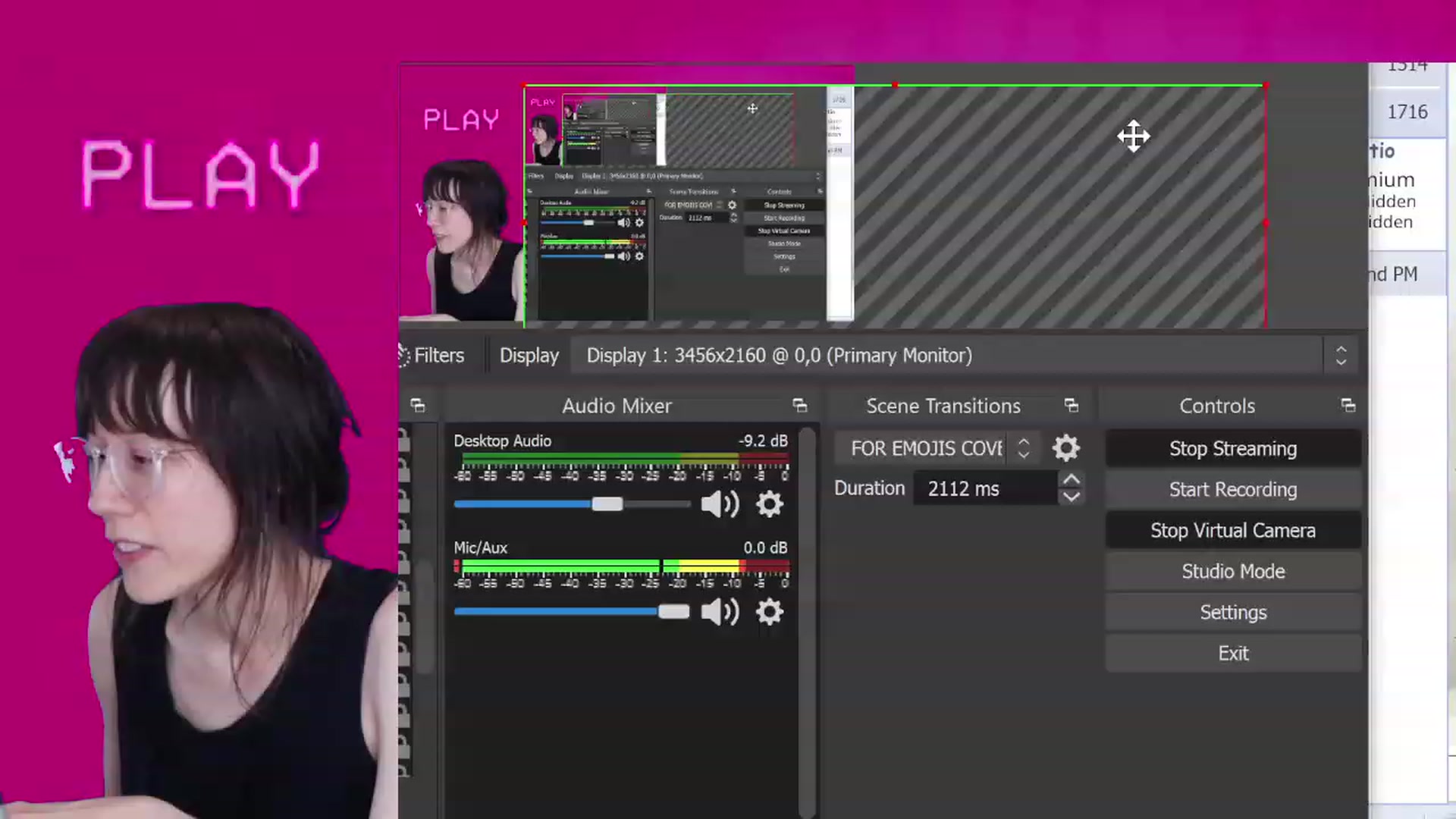Open OBS Settings from Controls

pyautogui.click(x=1233, y=613)
